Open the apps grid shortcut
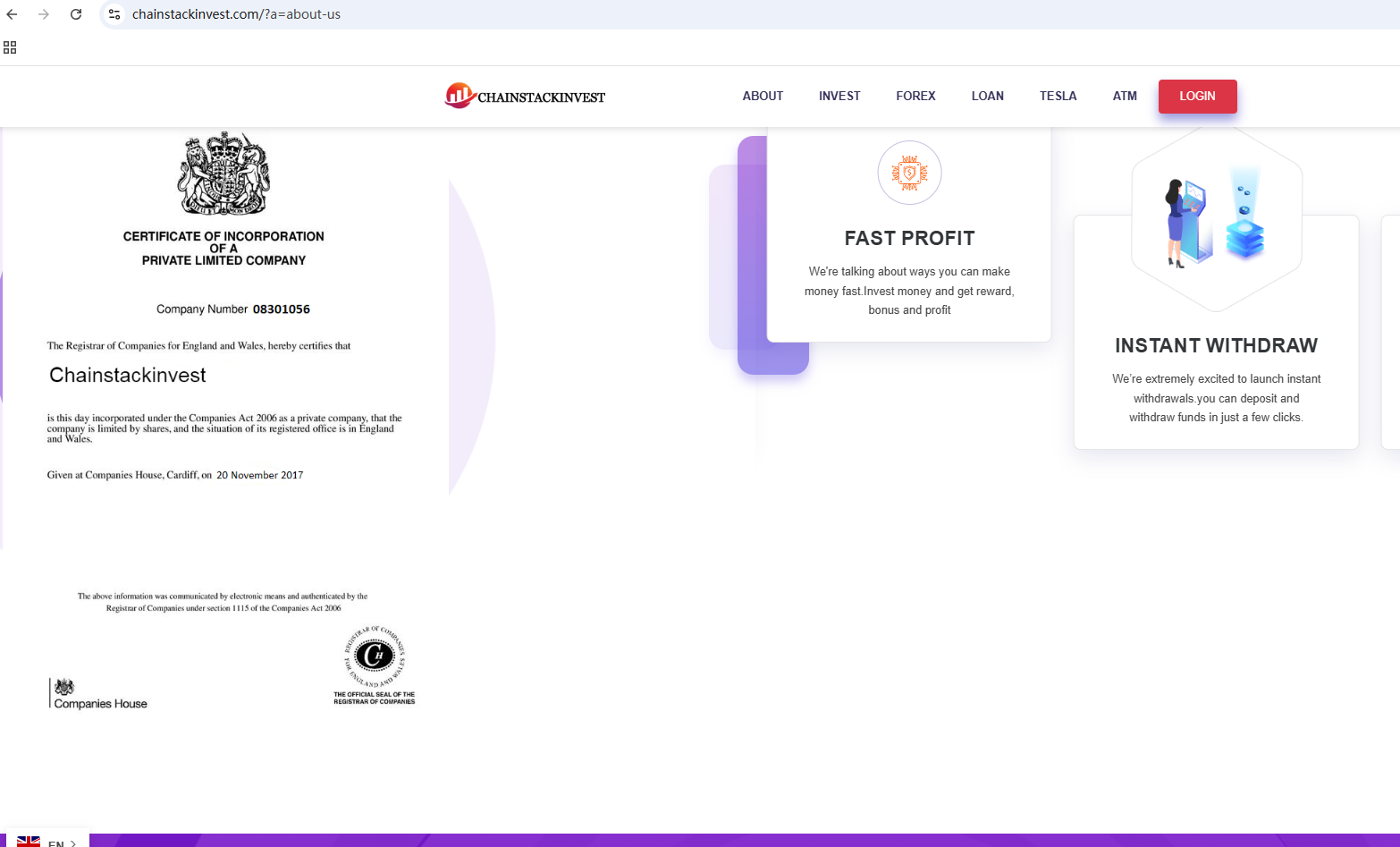 (10, 47)
